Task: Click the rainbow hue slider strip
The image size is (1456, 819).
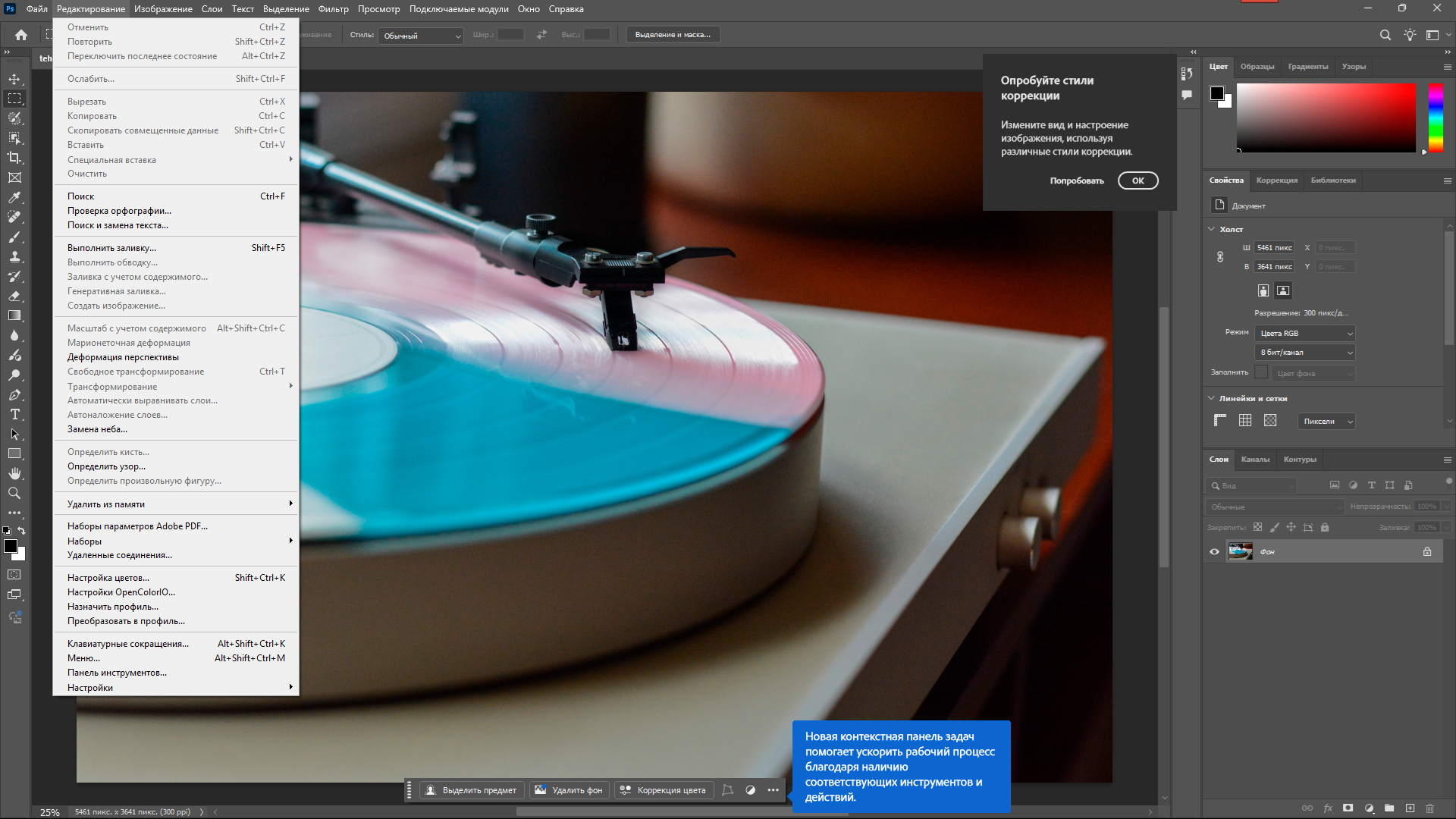Action: [x=1436, y=118]
